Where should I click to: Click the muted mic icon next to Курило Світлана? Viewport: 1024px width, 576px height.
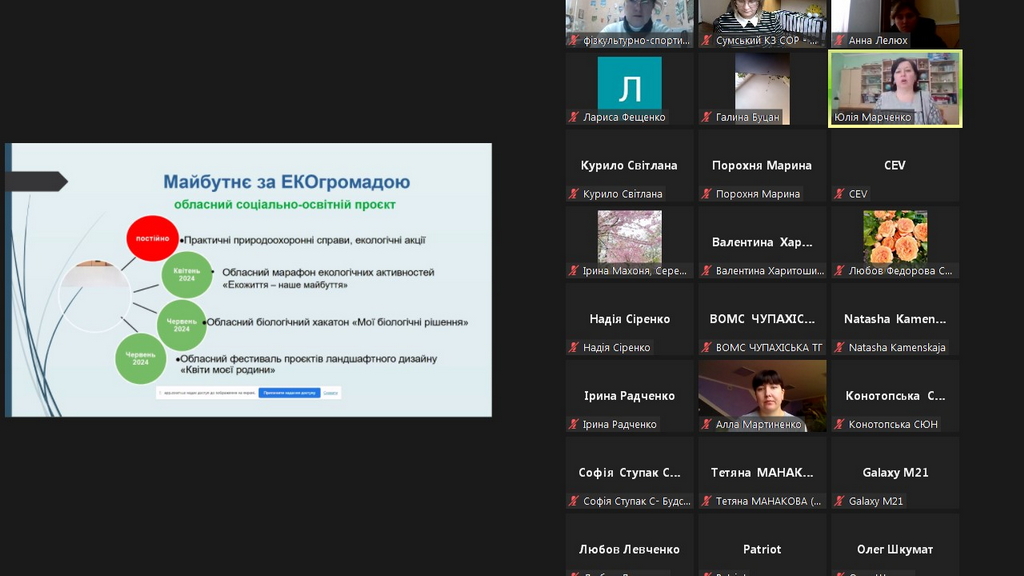point(574,194)
